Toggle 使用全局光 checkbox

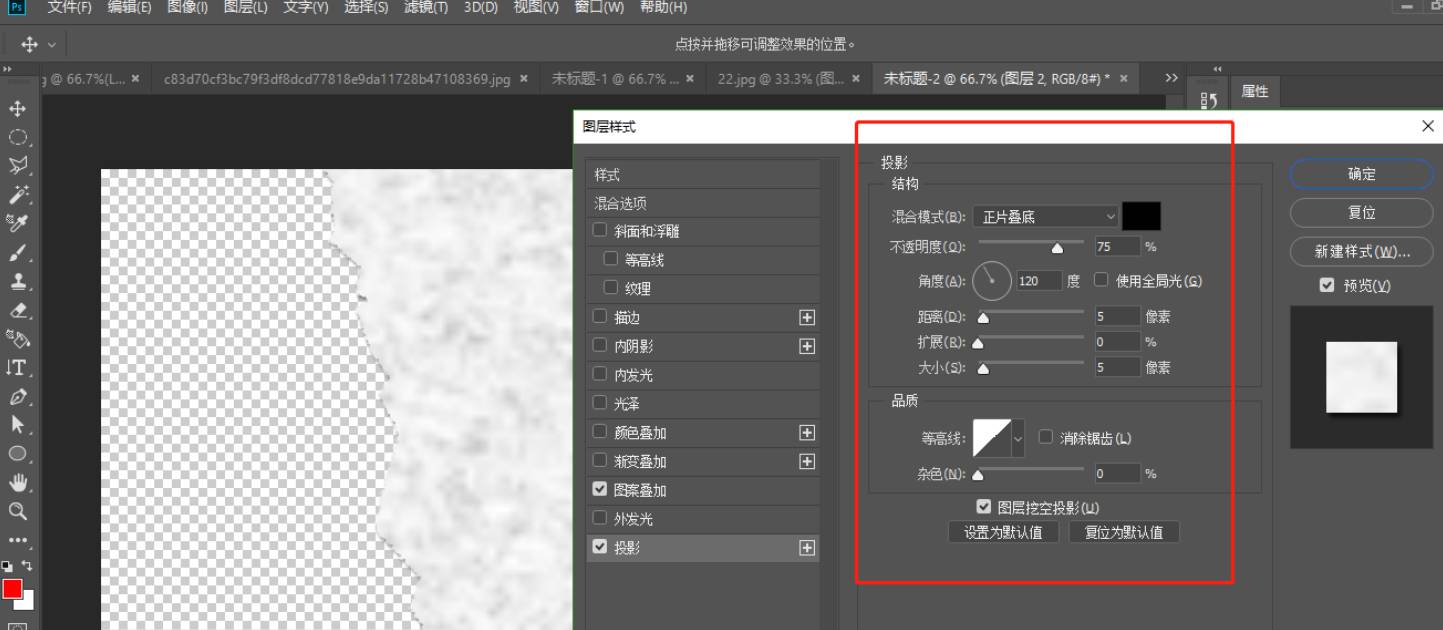1102,281
